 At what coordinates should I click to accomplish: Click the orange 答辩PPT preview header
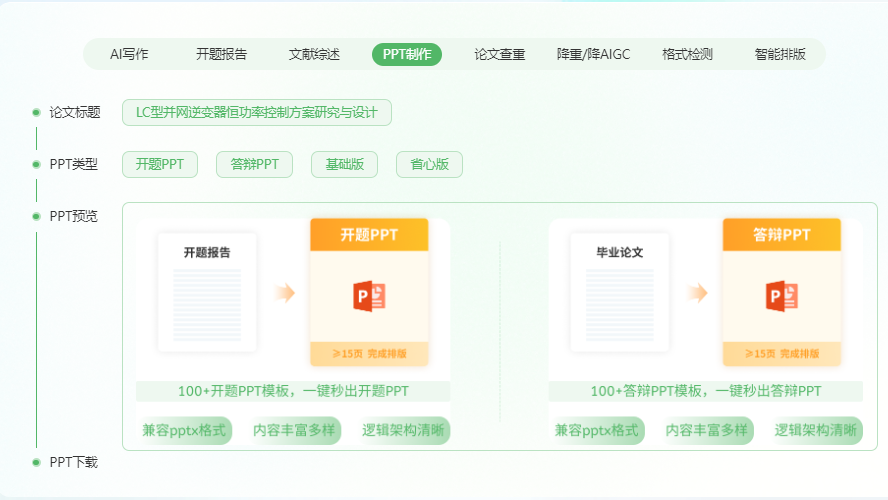point(781,235)
